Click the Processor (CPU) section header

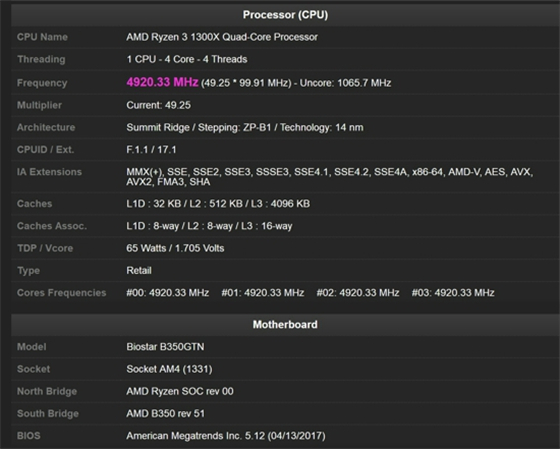pos(285,15)
